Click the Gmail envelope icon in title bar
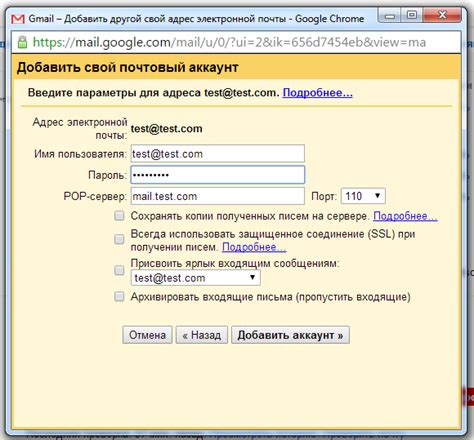Image resolution: width=474 pixels, height=440 pixels. [18, 19]
